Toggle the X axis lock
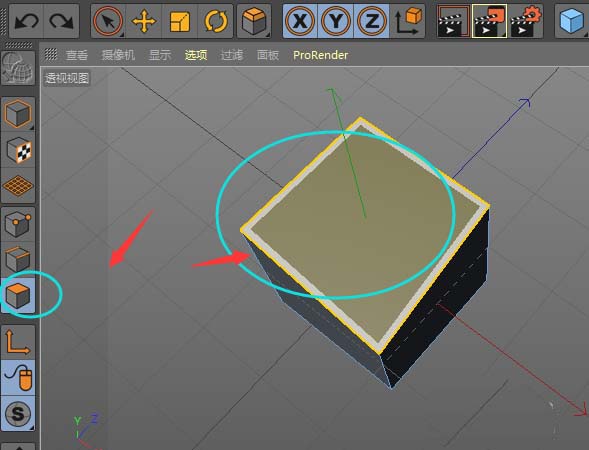 pos(300,21)
